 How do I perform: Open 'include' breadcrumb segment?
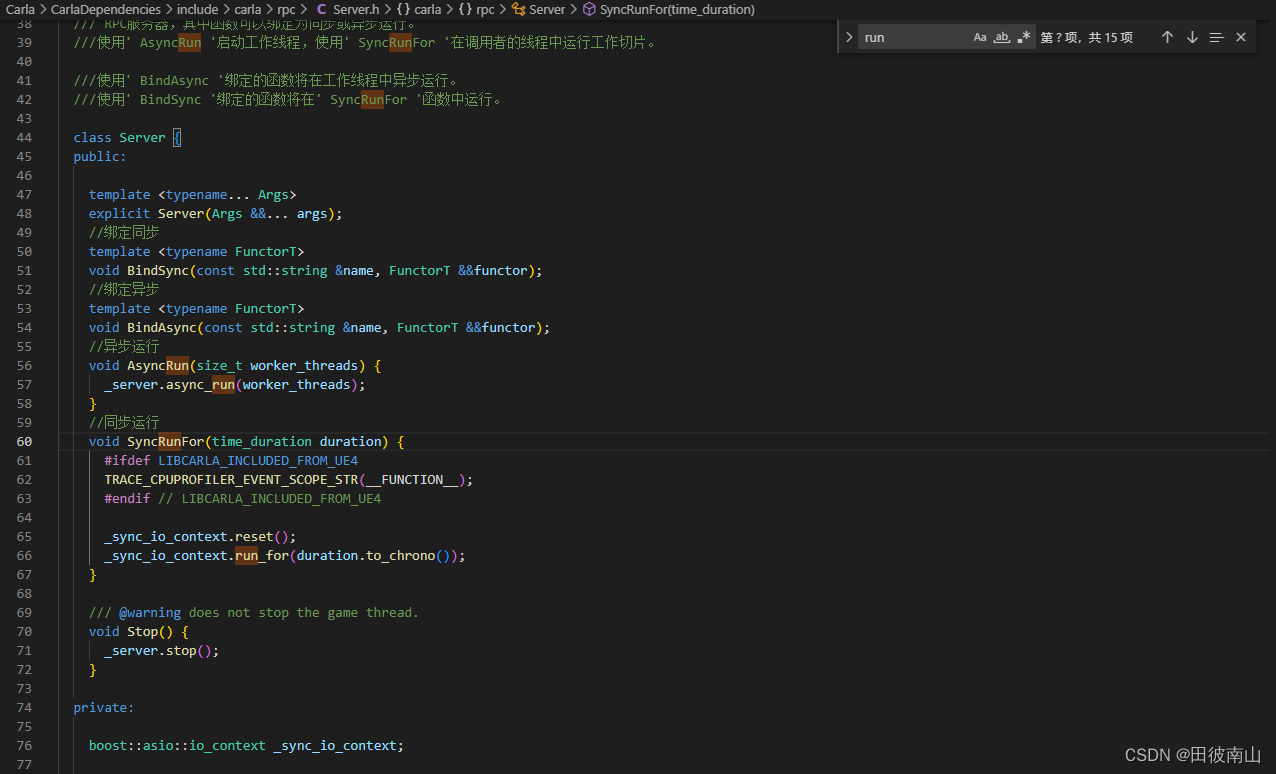(197, 9)
